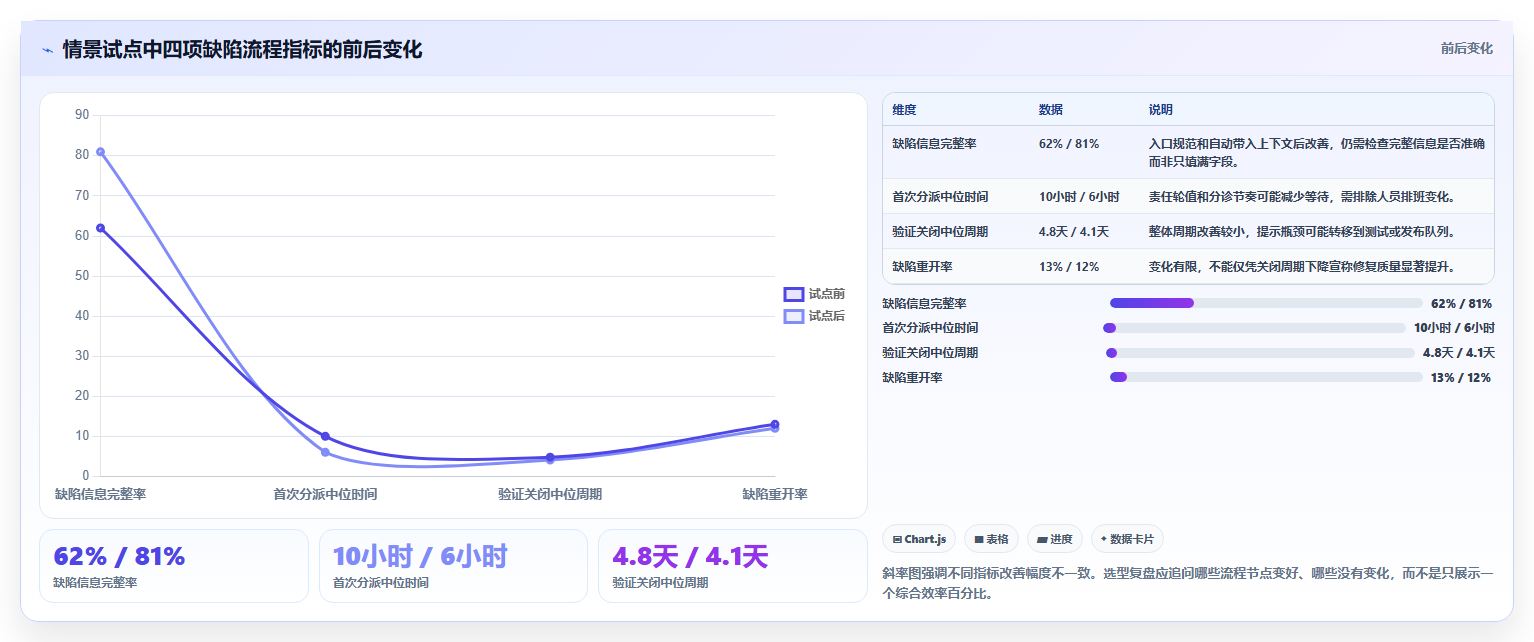The width and height of the screenshot is (1534, 642).
Task: Click x-axis label 缺陷信息完整率
Action: click(100, 494)
